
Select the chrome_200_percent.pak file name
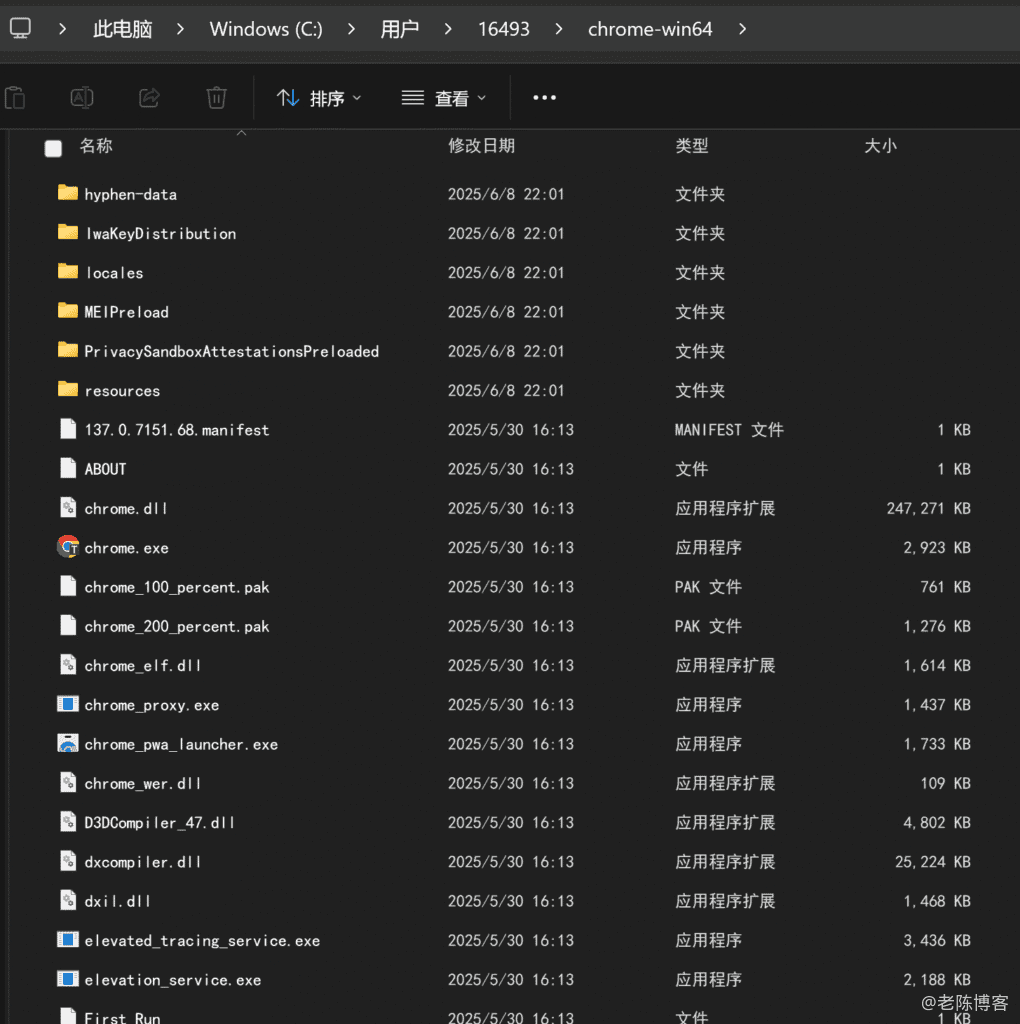[x=176, y=626]
